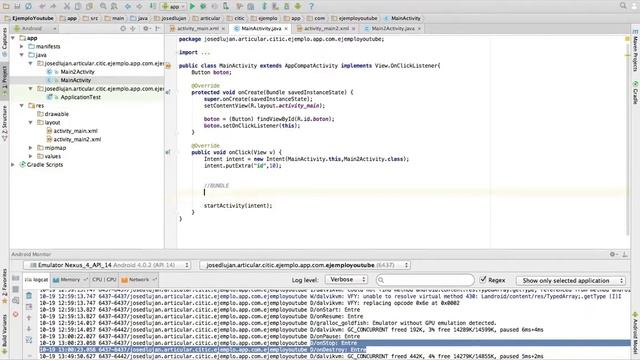Collapse the layout folder node
Viewport: 640px width, 360px height.
(31, 122)
